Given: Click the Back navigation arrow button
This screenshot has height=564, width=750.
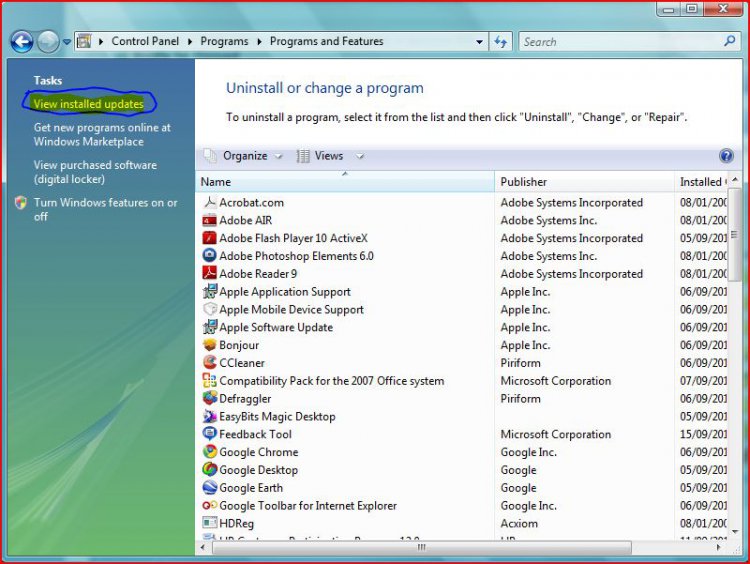Looking at the screenshot, I should click(x=22, y=42).
